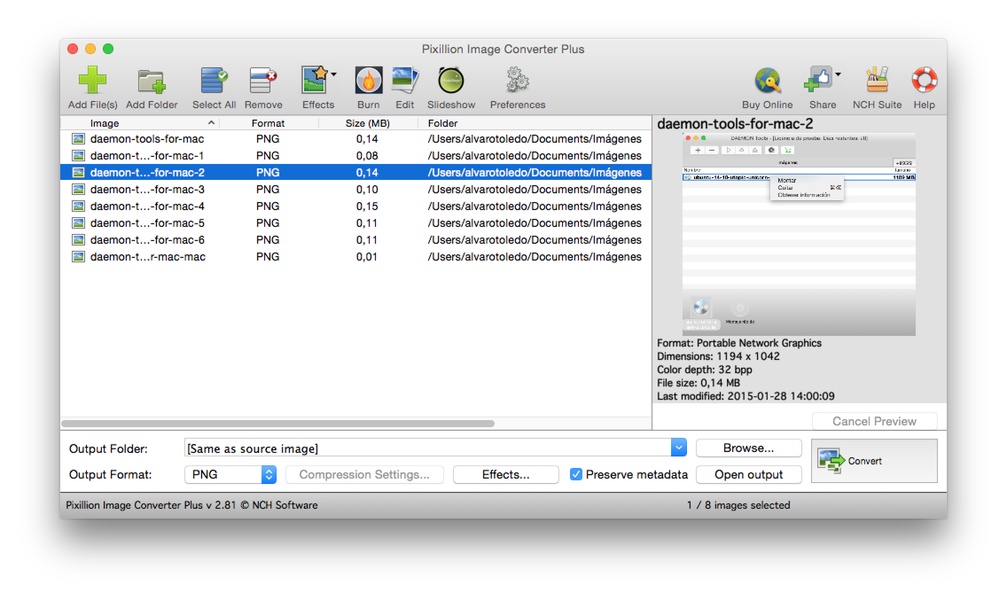Open Preferences gears icon
The height and width of the screenshot is (600, 1007).
coord(517,80)
